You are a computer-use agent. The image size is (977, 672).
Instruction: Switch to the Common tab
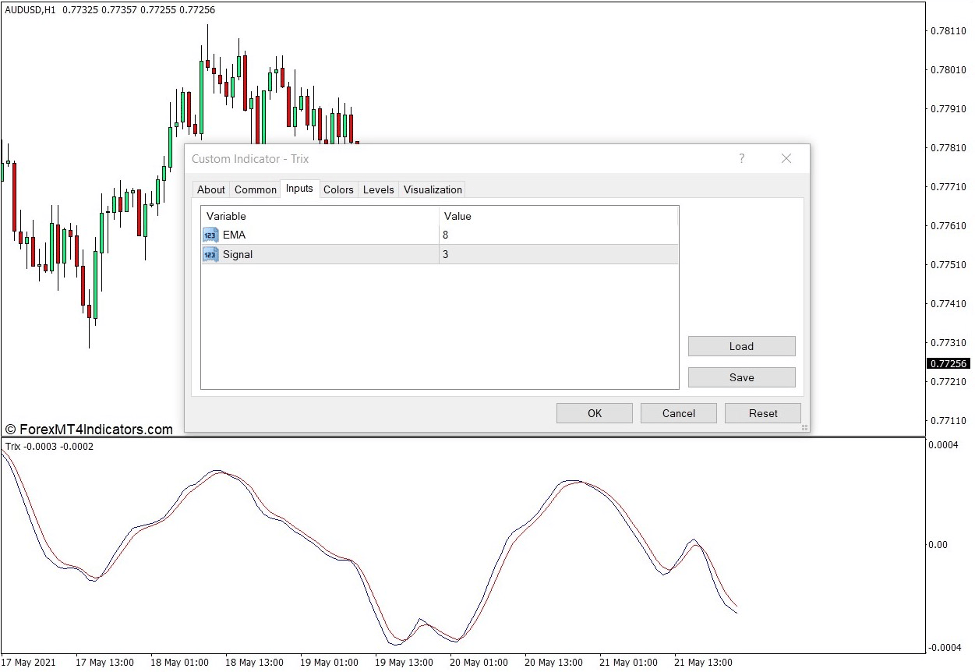tap(255, 190)
